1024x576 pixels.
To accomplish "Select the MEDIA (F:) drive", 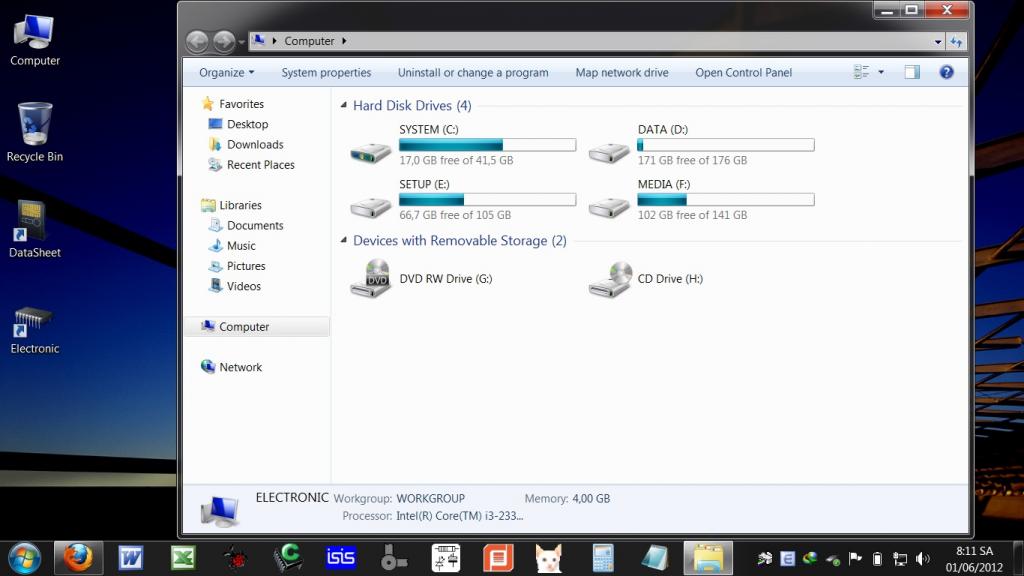I will 701,200.
